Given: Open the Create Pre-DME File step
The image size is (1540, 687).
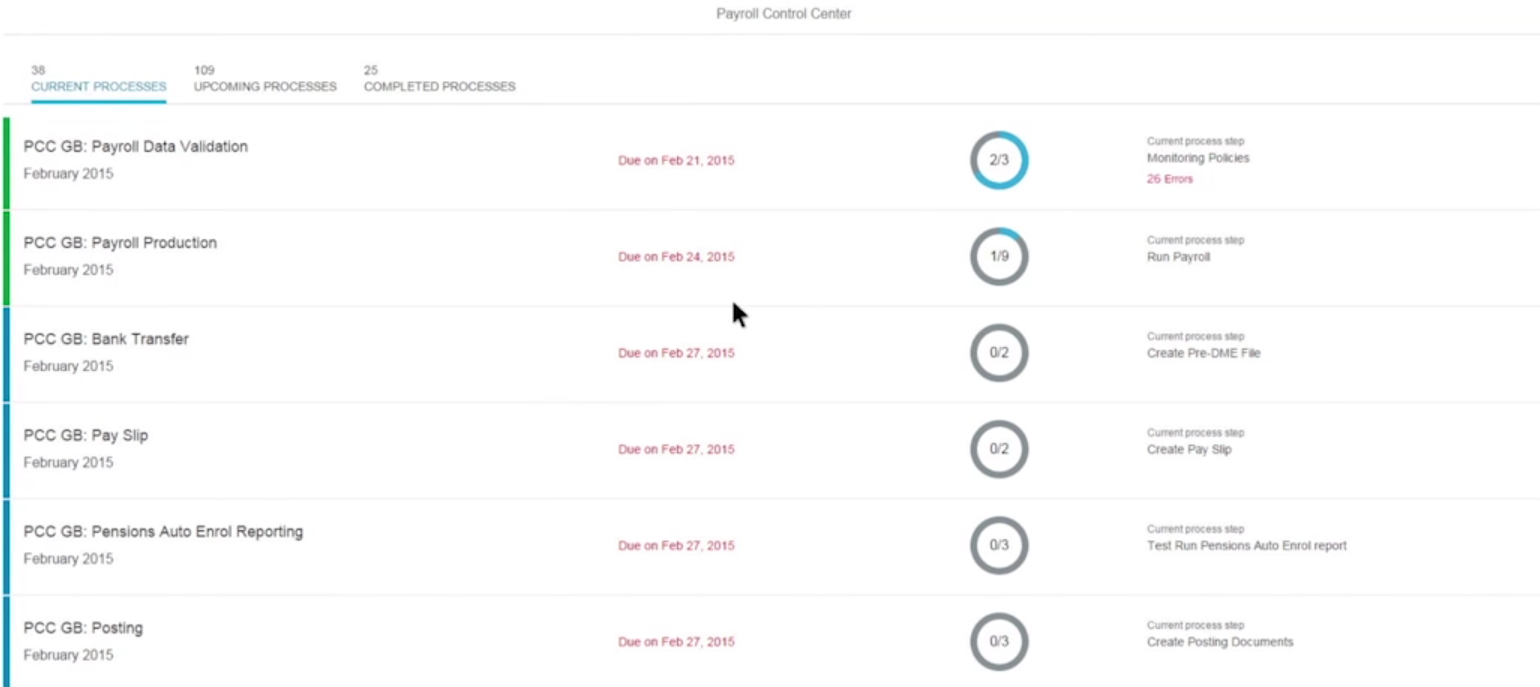Looking at the screenshot, I should (x=1203, y=353).
